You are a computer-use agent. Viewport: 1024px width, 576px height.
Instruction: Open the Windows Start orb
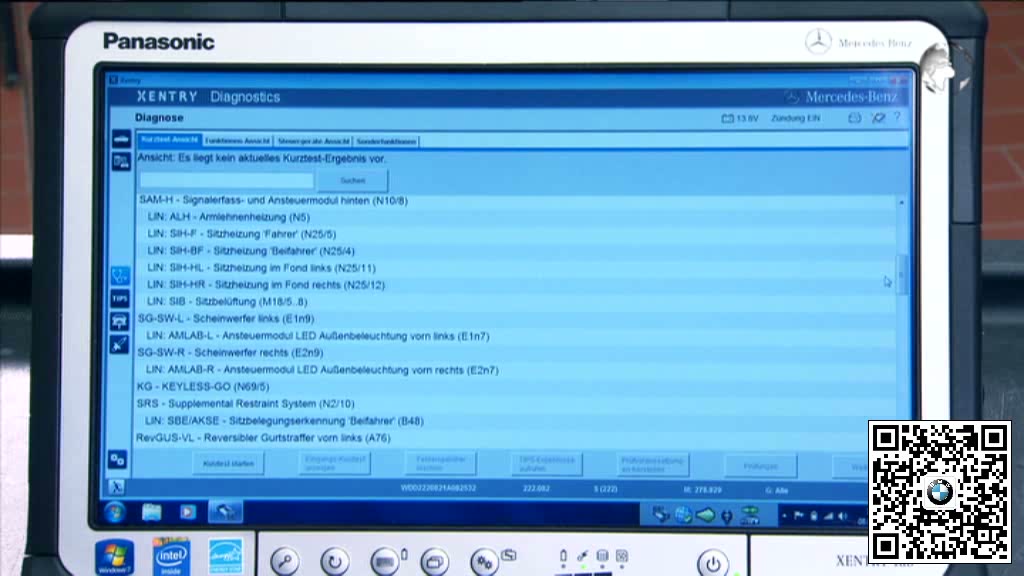pyautogui.click(x=115, y=513)
